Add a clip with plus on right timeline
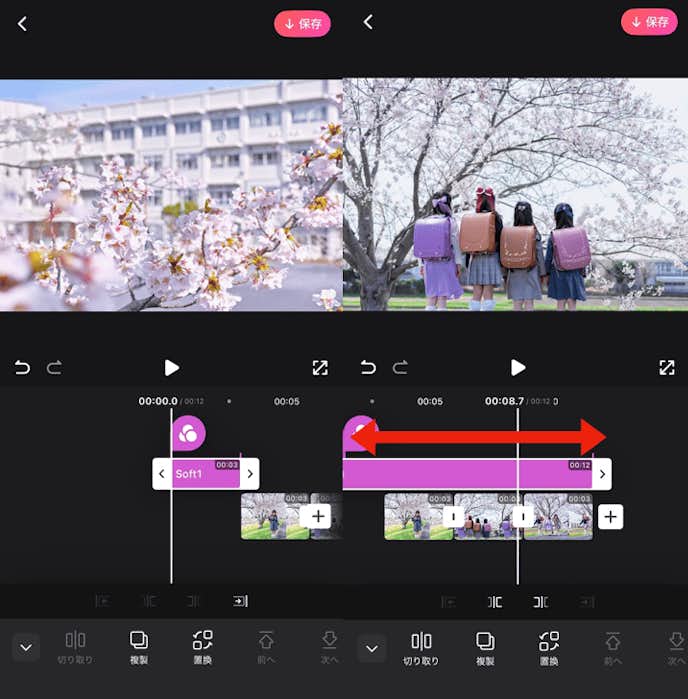Viewport: 688px width, 699px height. tap(610, 517)
